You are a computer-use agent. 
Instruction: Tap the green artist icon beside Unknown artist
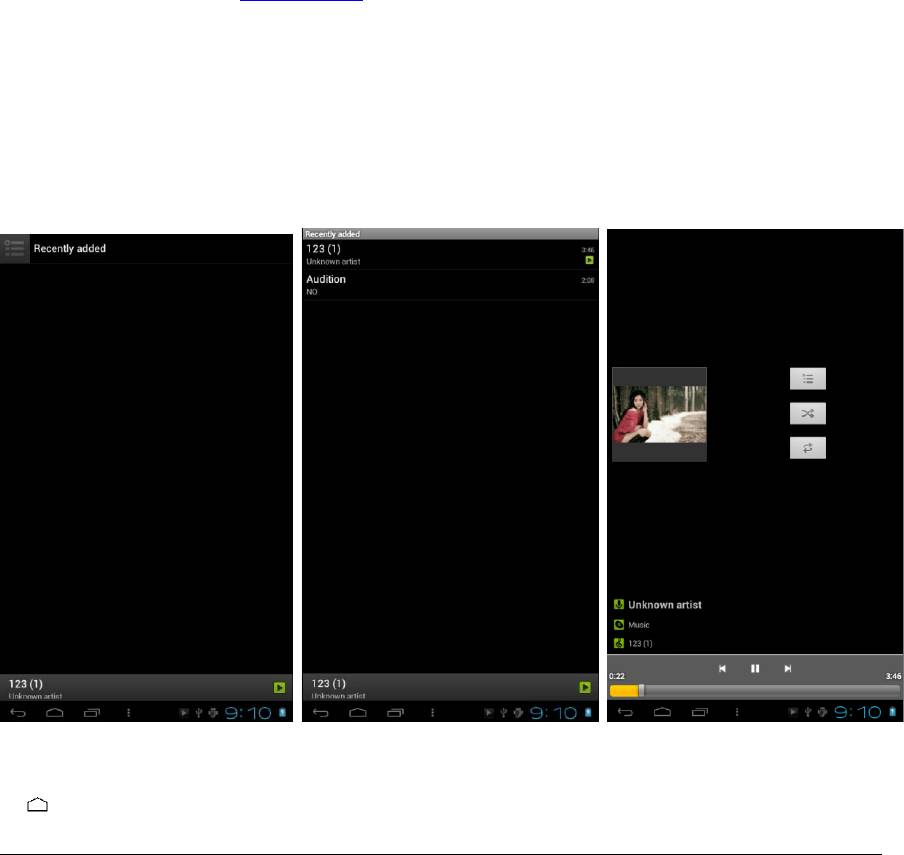(619, 605)
